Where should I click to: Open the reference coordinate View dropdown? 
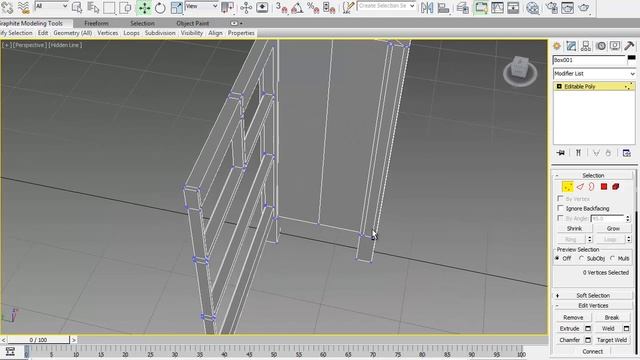(201, 6)
